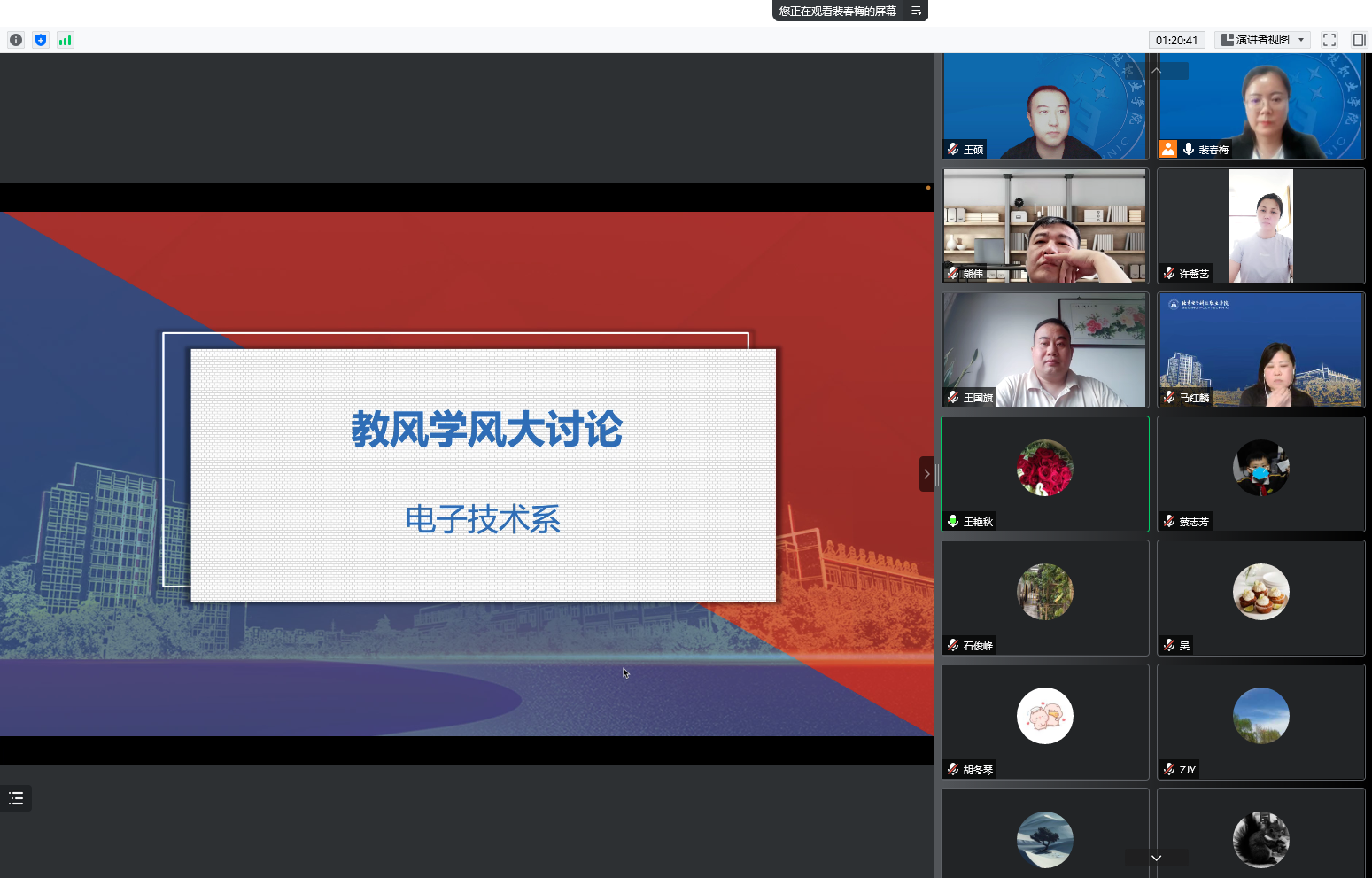Open the meeting information panel
This screenshot has height=878, width=1372.
click(15, 39)
